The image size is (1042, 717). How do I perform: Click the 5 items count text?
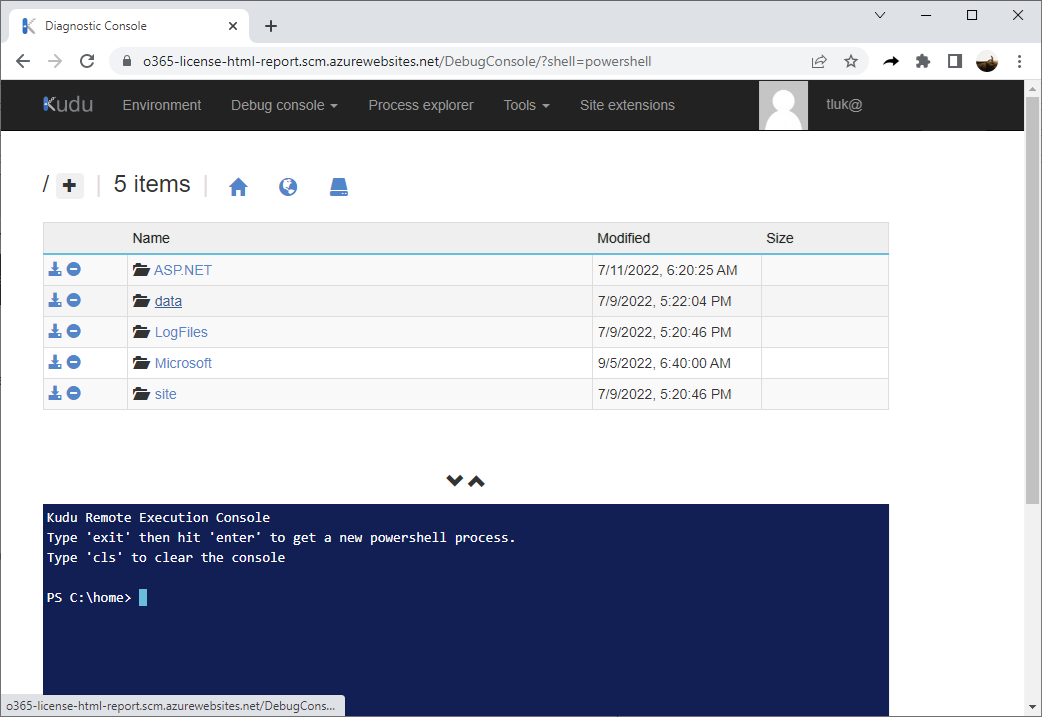pyautogui.click(x=152, y=184)
